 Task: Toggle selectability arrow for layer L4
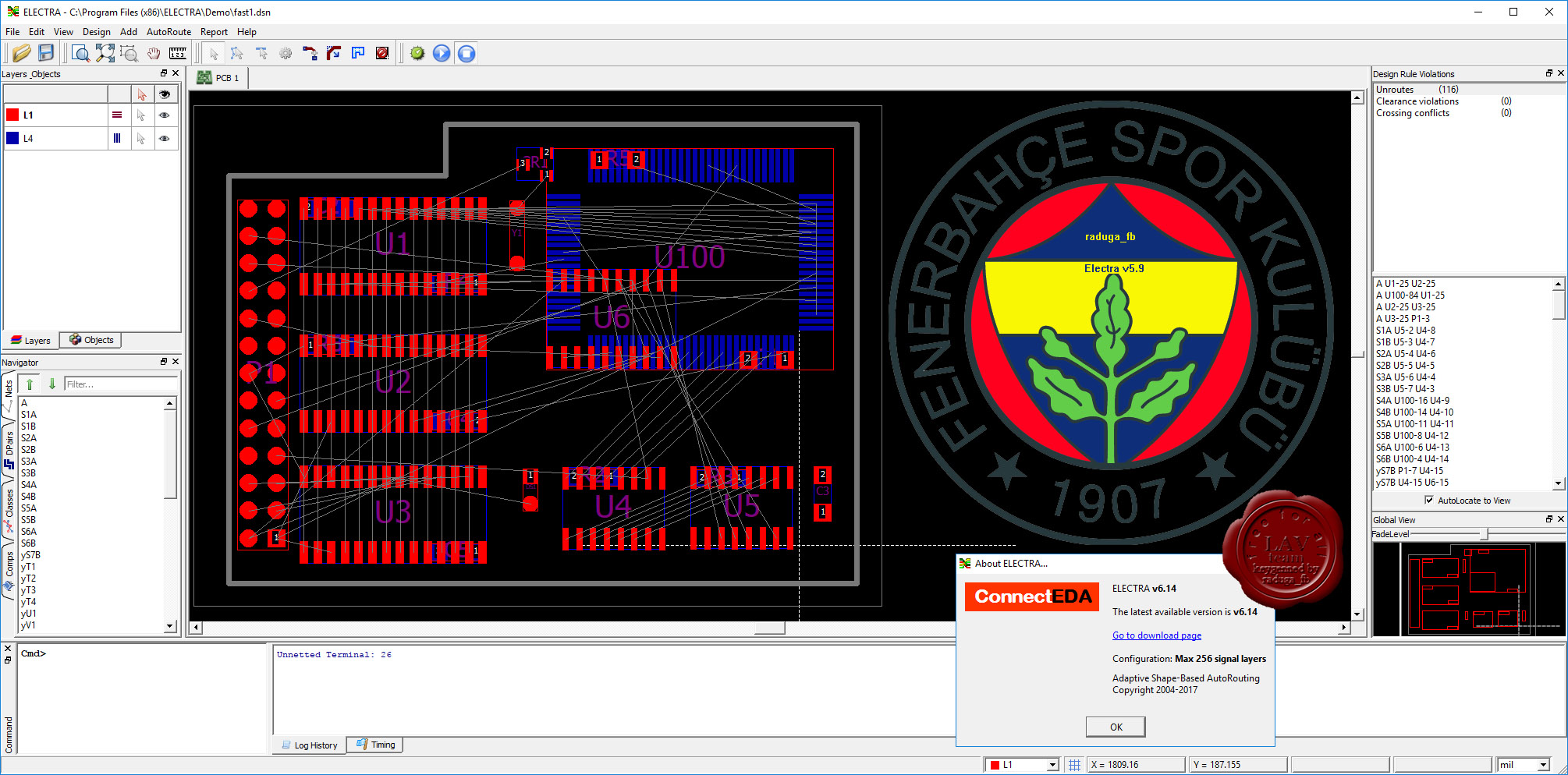click(141, 138)
